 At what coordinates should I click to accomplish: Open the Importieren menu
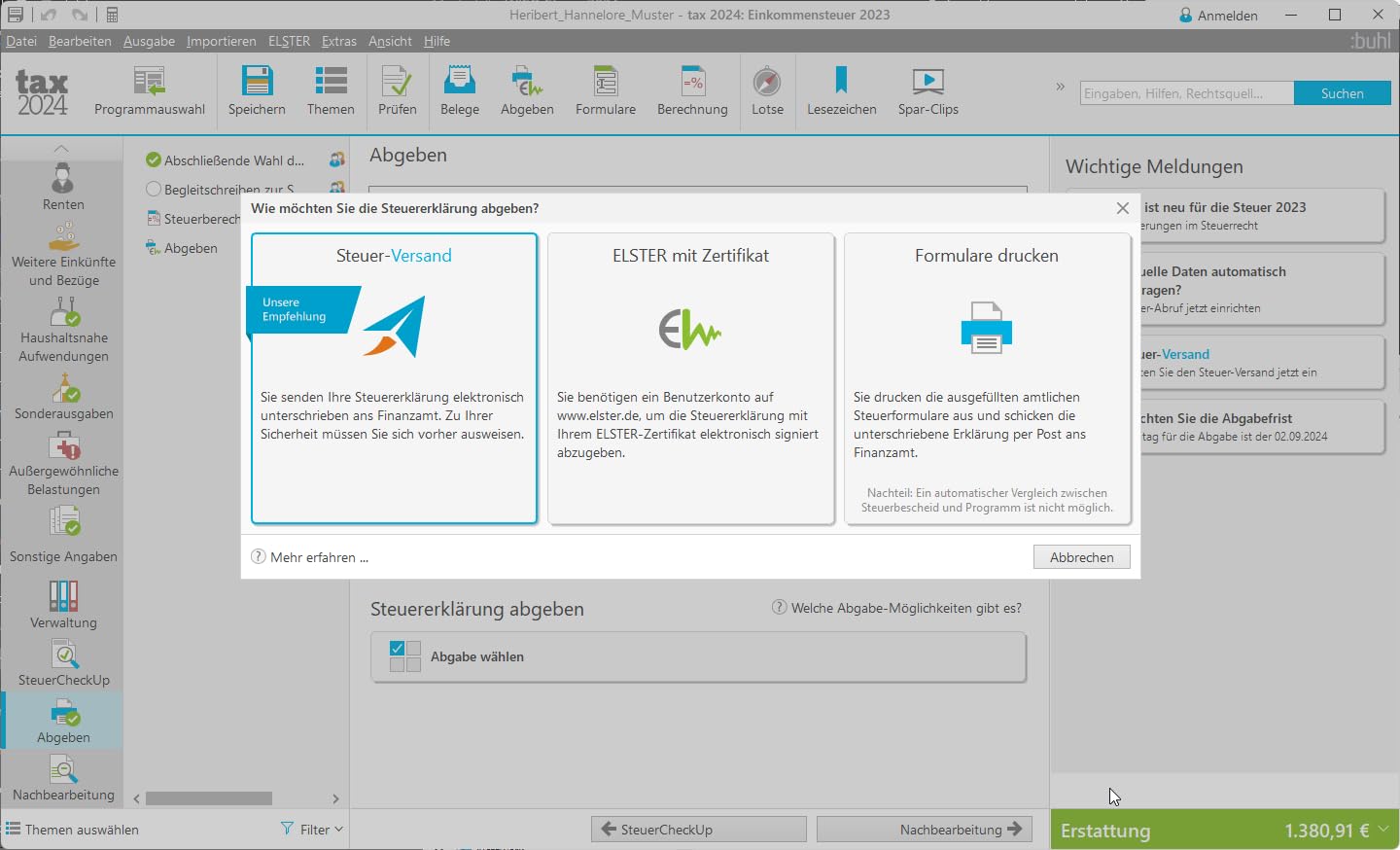coord(222,41)
